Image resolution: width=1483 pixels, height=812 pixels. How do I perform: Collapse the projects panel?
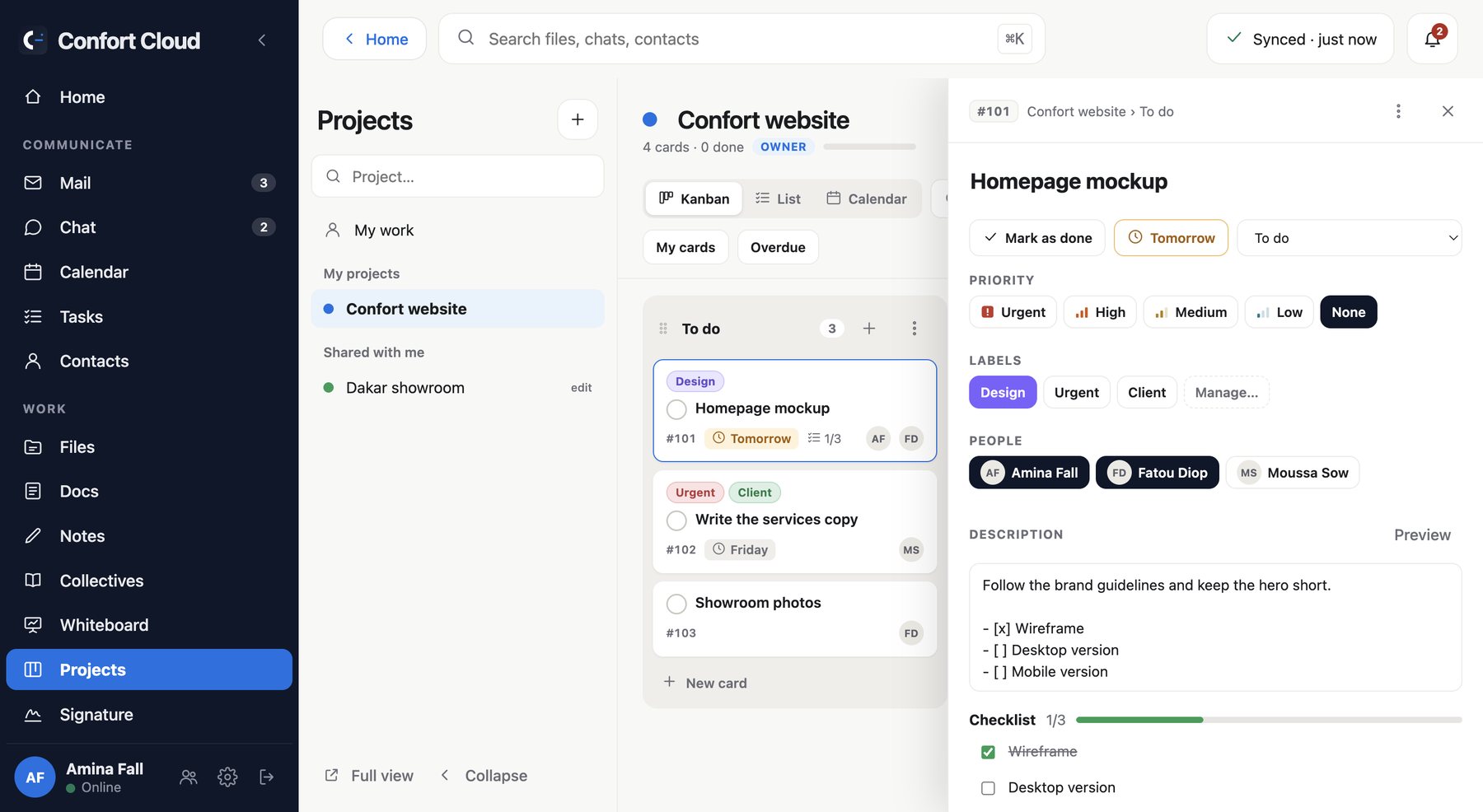pos(484,776)
